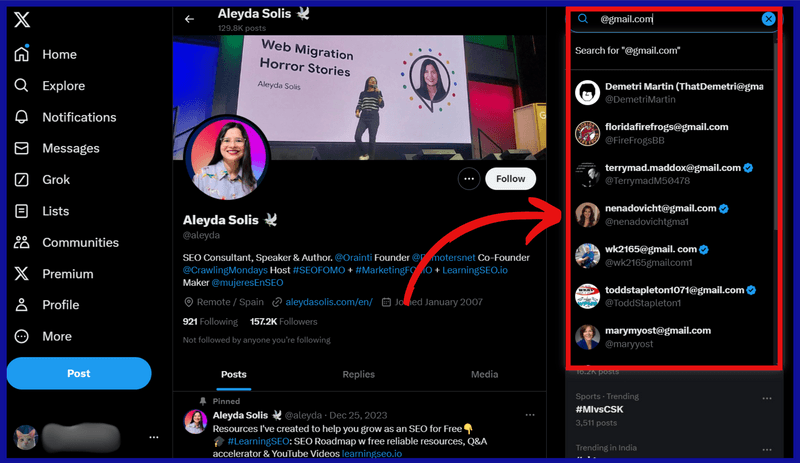This screenshot has height=463, width=800.
Task: Switch to the Media tab
Action: [x=484, y=374]
